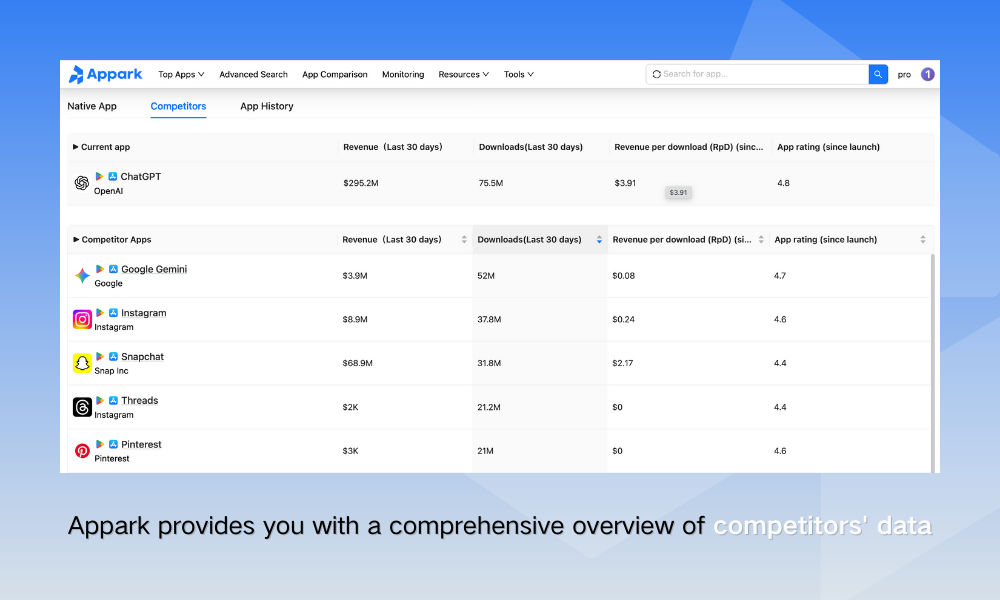Image resolution: width=1000 pixels, height=600 pixels.
Task: Toggle sorting on Revenue column
Action: click(x=463, y=239)
